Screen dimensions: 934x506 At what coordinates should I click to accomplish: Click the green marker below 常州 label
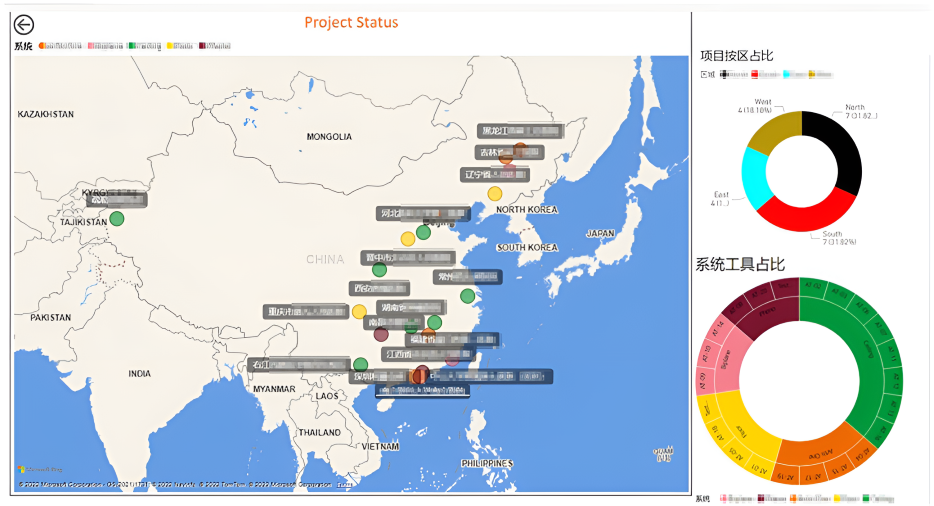467,296
